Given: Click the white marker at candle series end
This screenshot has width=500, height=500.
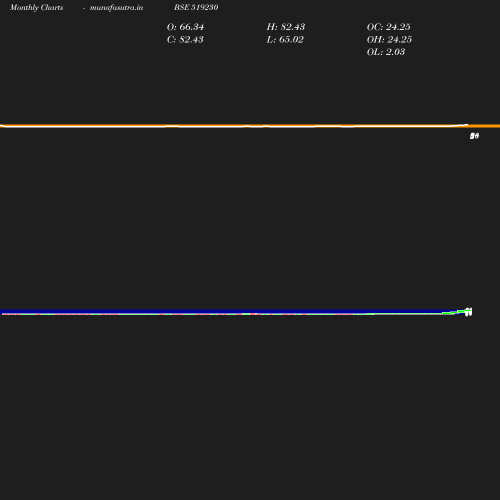Looking at the screenshot, I should (468, 312).
